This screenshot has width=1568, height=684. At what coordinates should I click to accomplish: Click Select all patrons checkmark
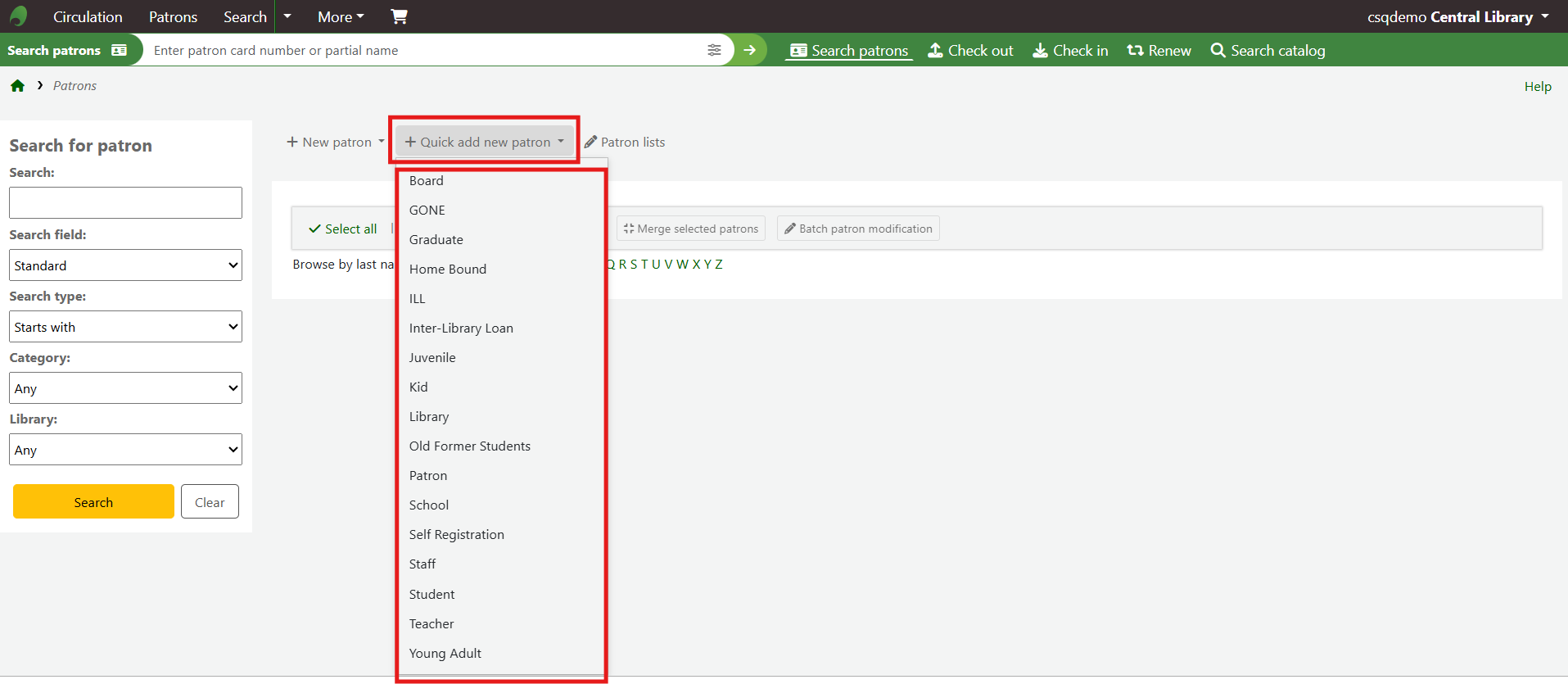[x=342, y=229]
